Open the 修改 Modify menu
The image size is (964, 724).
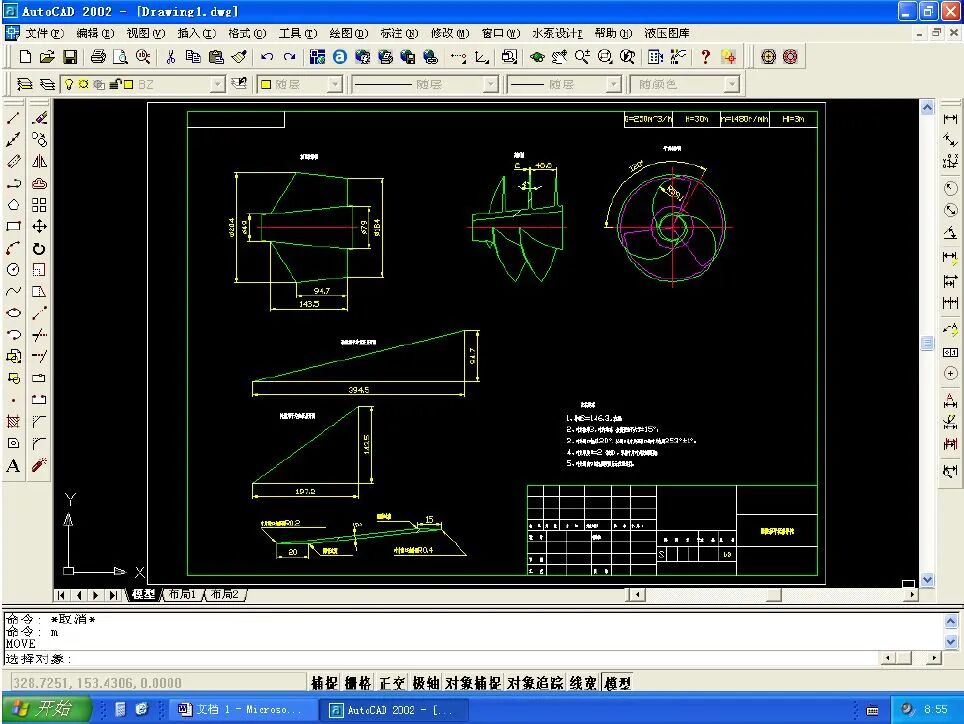[450, 33]
